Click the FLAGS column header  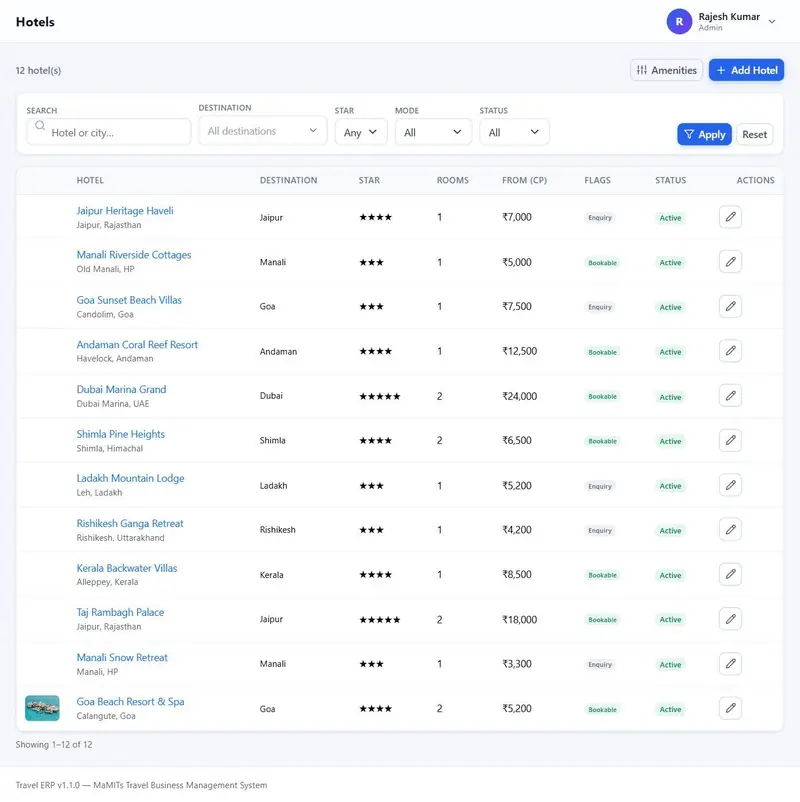pos(597,180)
